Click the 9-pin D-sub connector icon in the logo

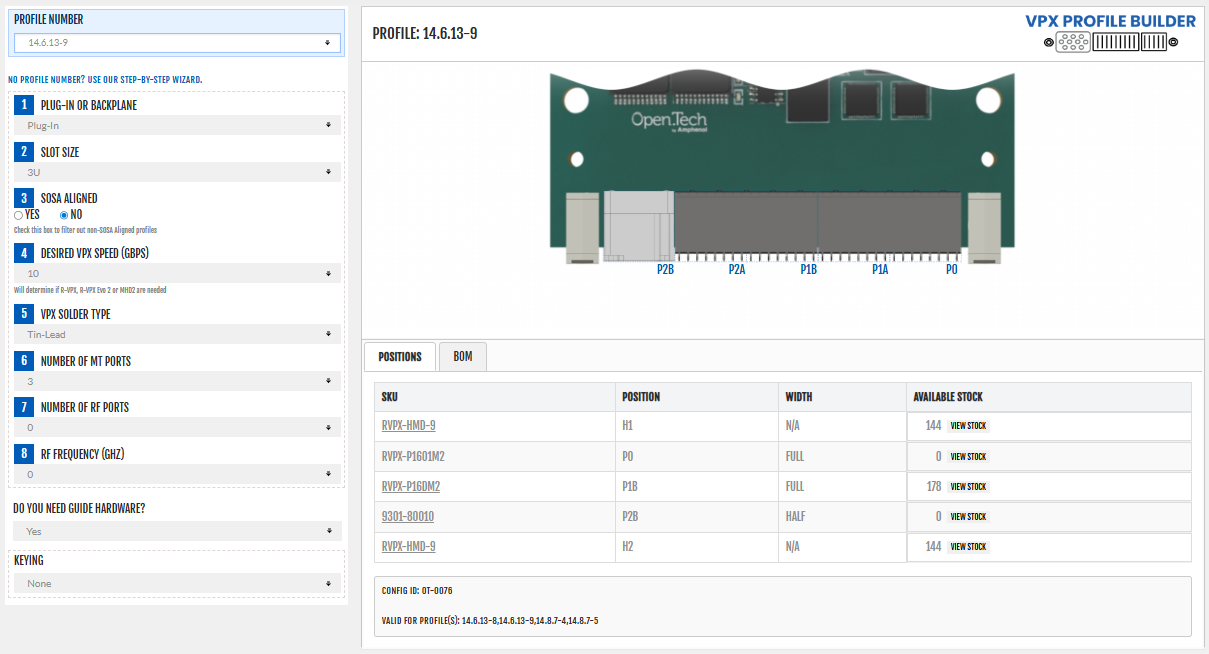(x=1072, y=42)
